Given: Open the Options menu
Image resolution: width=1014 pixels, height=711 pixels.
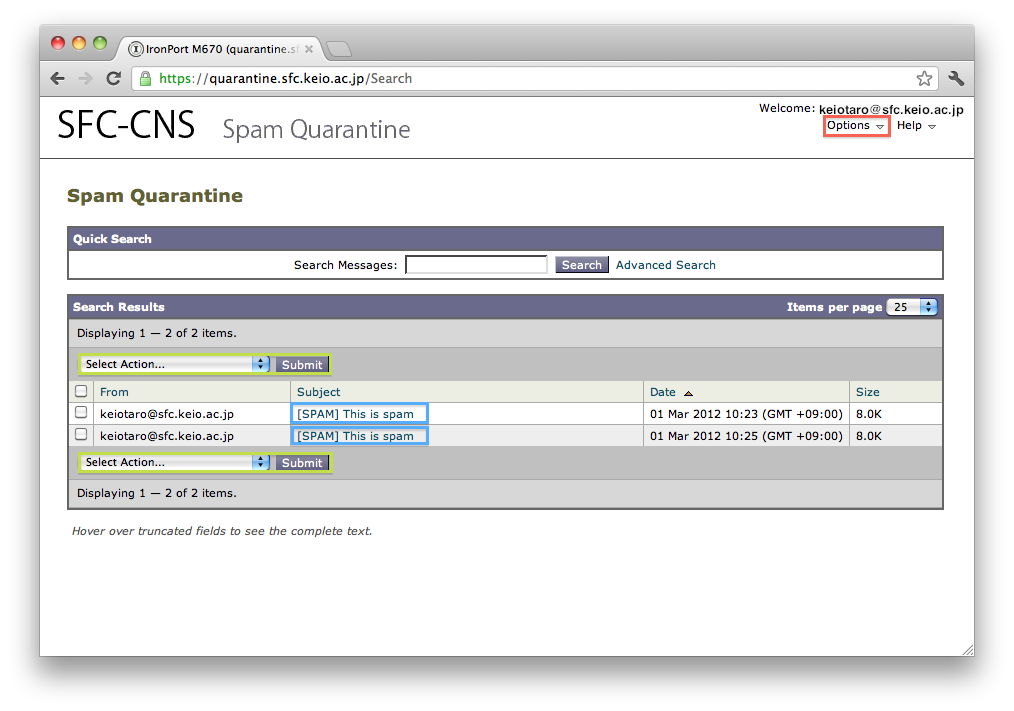Looking at the screenshot, I should (x=855, y=126).
